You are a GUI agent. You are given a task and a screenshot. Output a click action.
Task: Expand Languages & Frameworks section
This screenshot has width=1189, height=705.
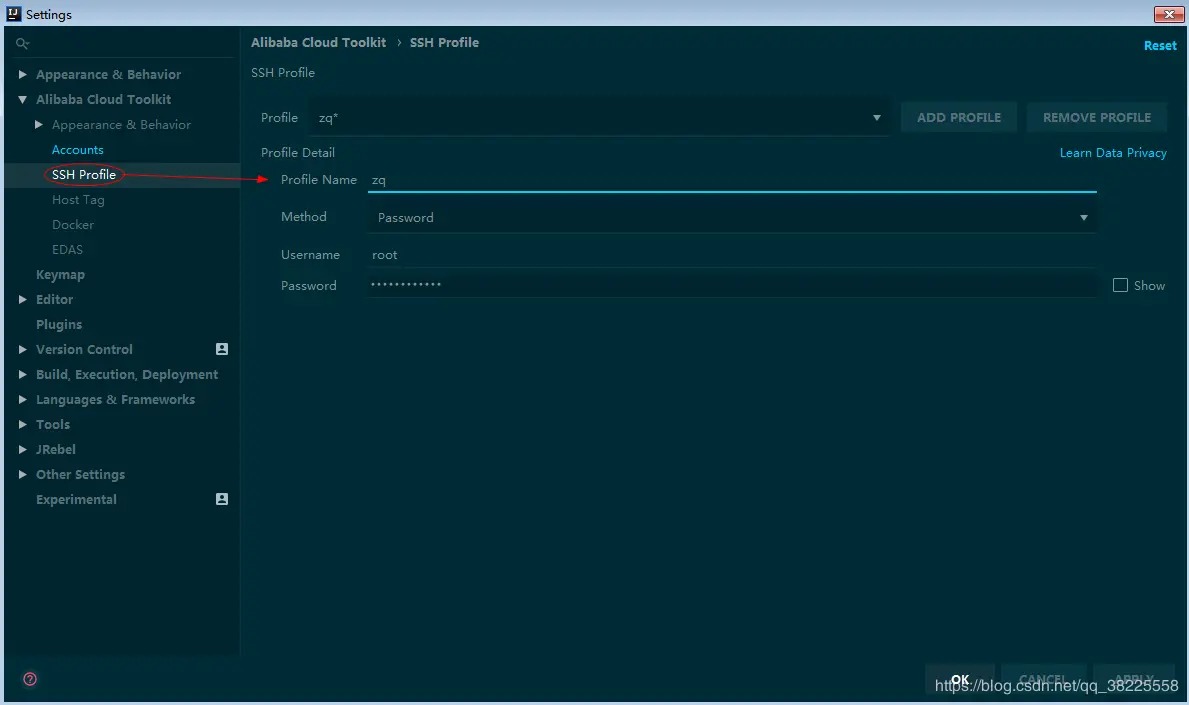[23, 400]
